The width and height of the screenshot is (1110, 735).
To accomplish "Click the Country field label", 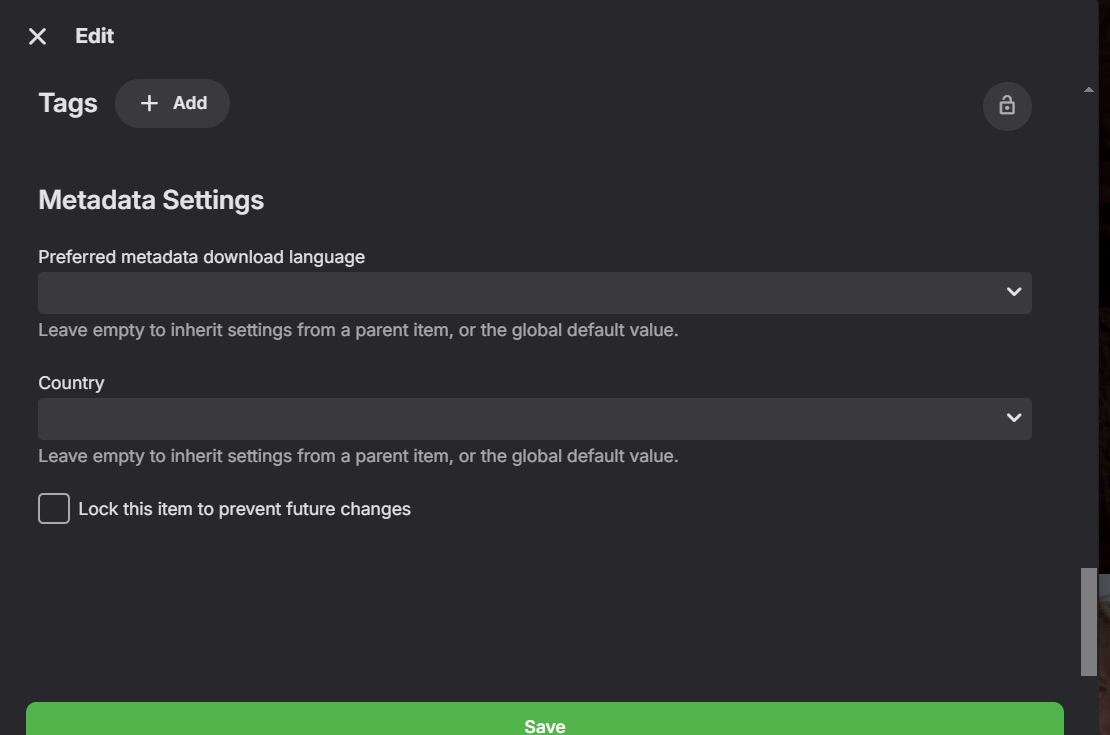I will [x=71, y=383].
